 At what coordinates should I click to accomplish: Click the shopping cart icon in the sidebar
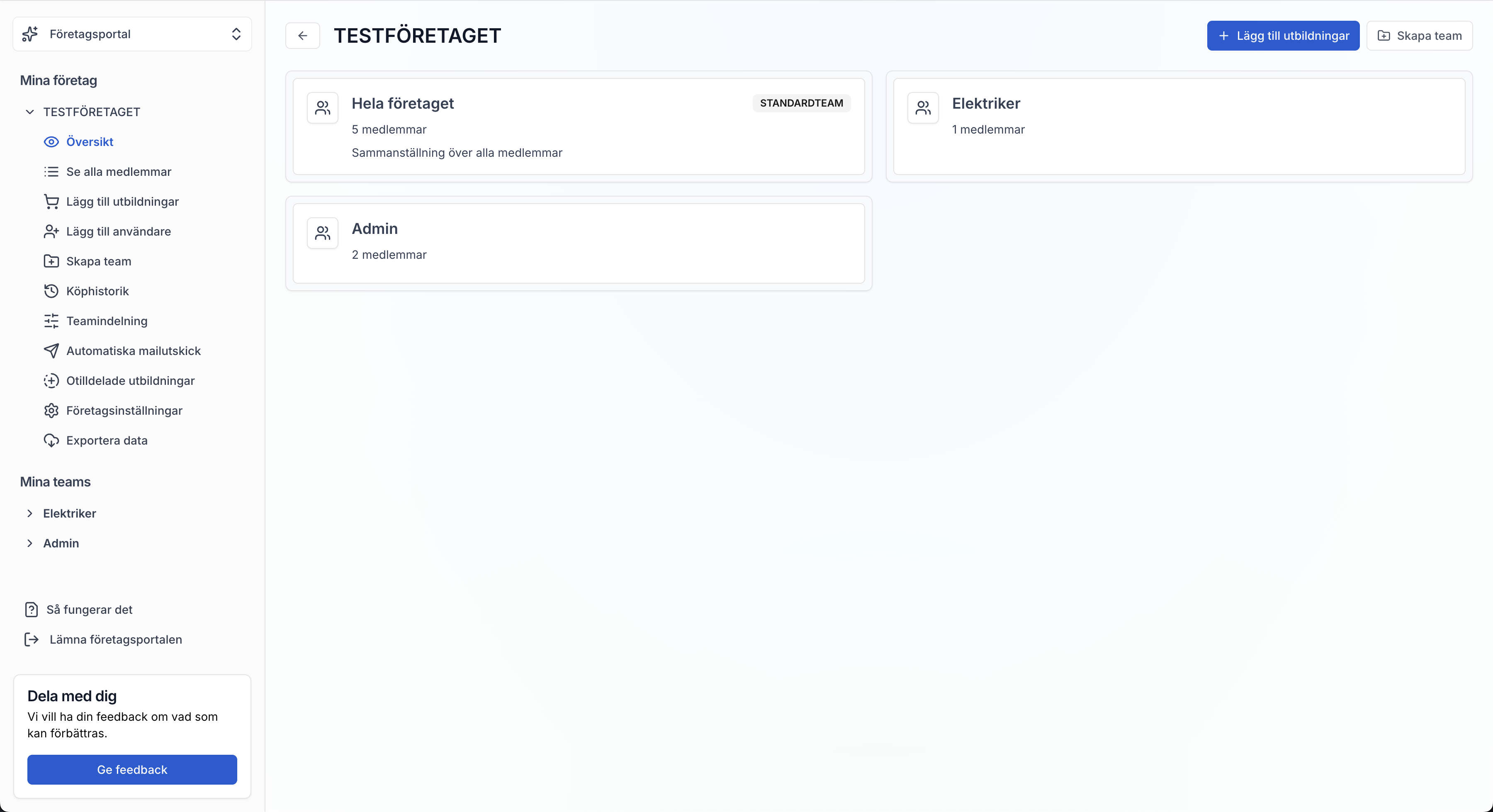(51, 202)
